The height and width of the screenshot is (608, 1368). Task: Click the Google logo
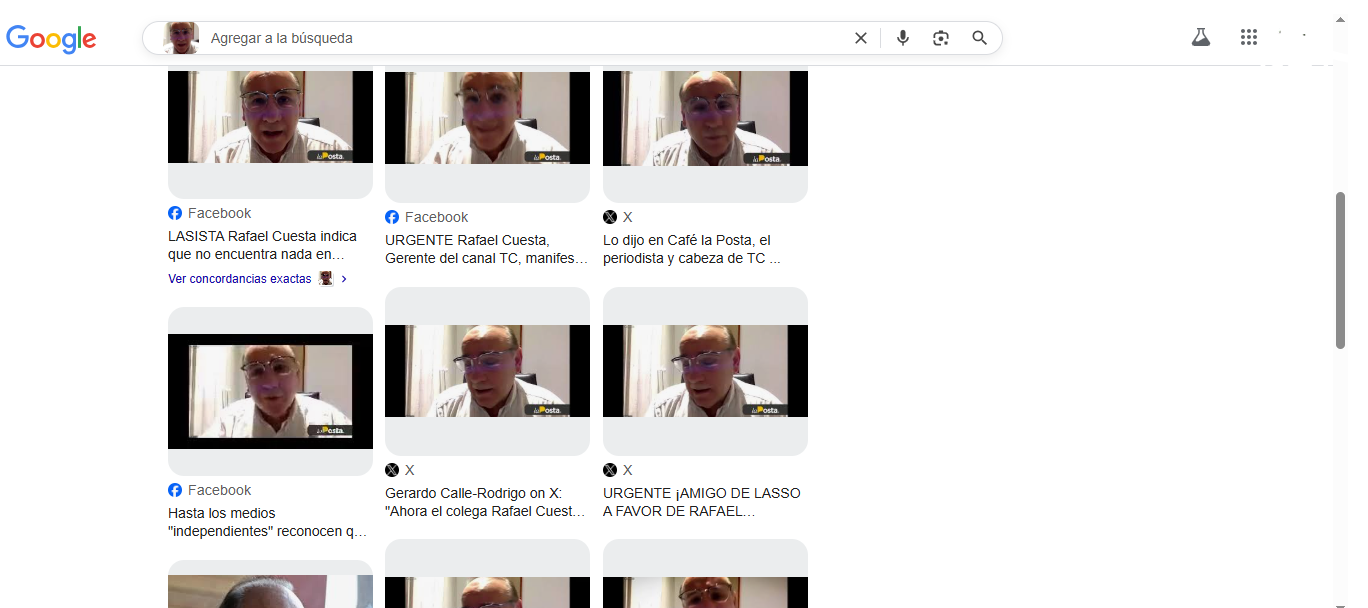(51, 38)
